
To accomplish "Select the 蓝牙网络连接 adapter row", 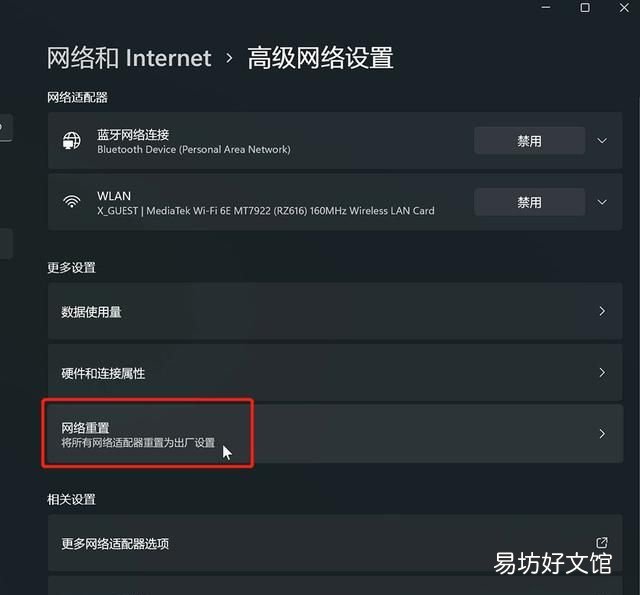I will tap(335, 141).
